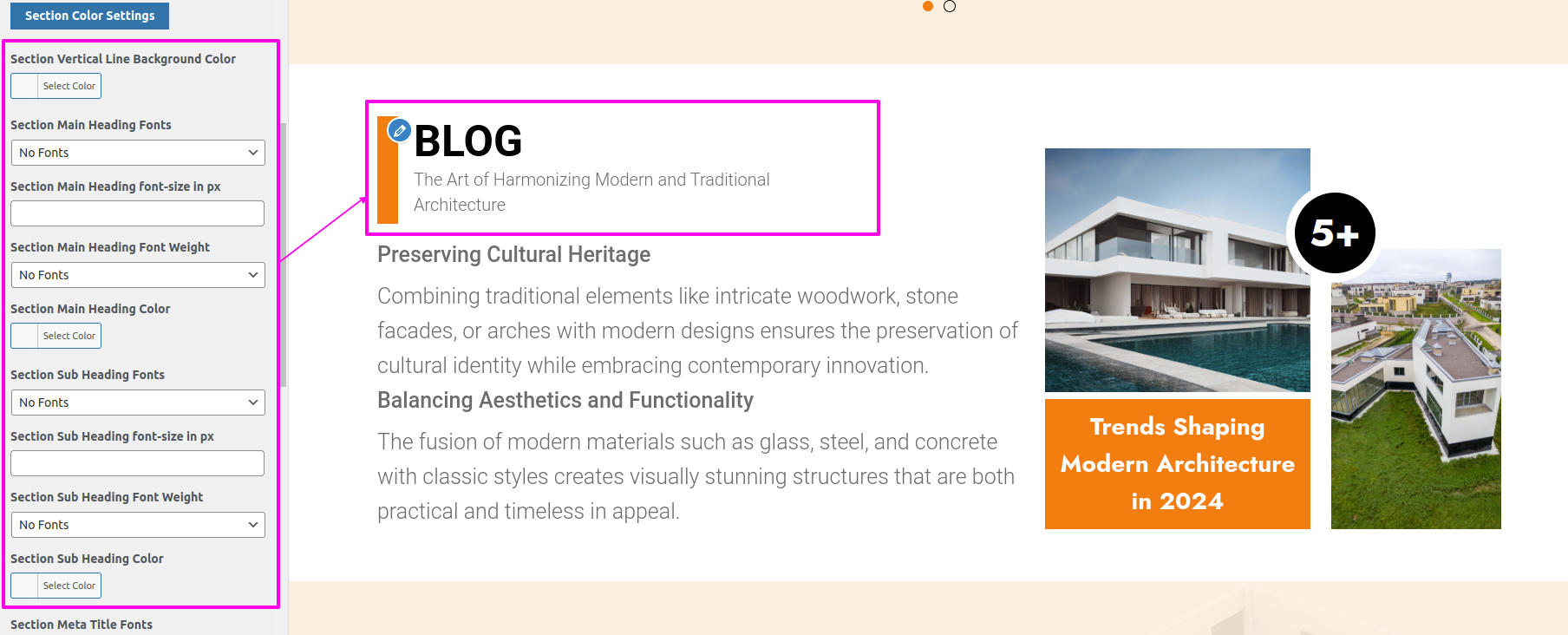Open the Section Main Heading Font Weight dropdown
Viewport: 1568px width, 635px height.
(138, 275)
